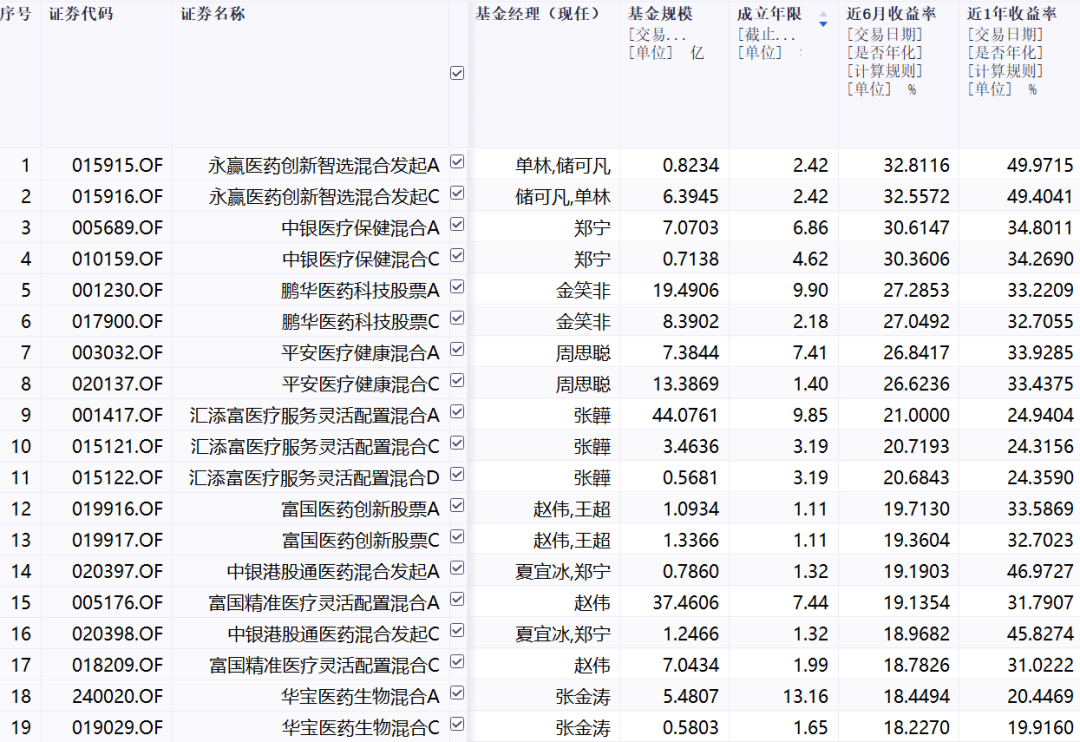
Task: Toggle checkbox for 富国医药创新股票A
Action: pyautogui.click(x=457, y=506)
